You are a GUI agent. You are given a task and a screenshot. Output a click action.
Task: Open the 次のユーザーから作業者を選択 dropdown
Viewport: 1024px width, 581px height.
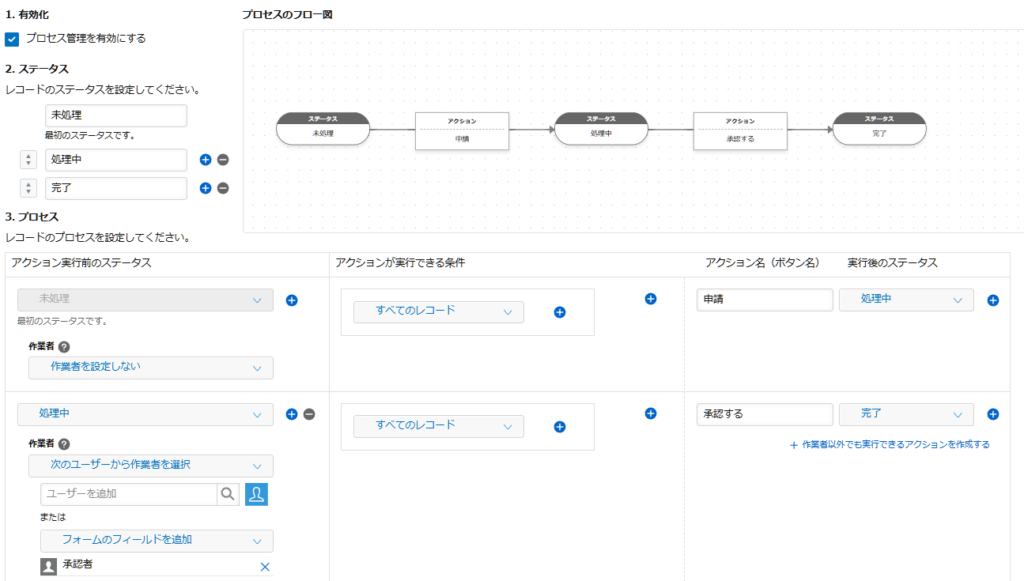(x=150, y=465)
